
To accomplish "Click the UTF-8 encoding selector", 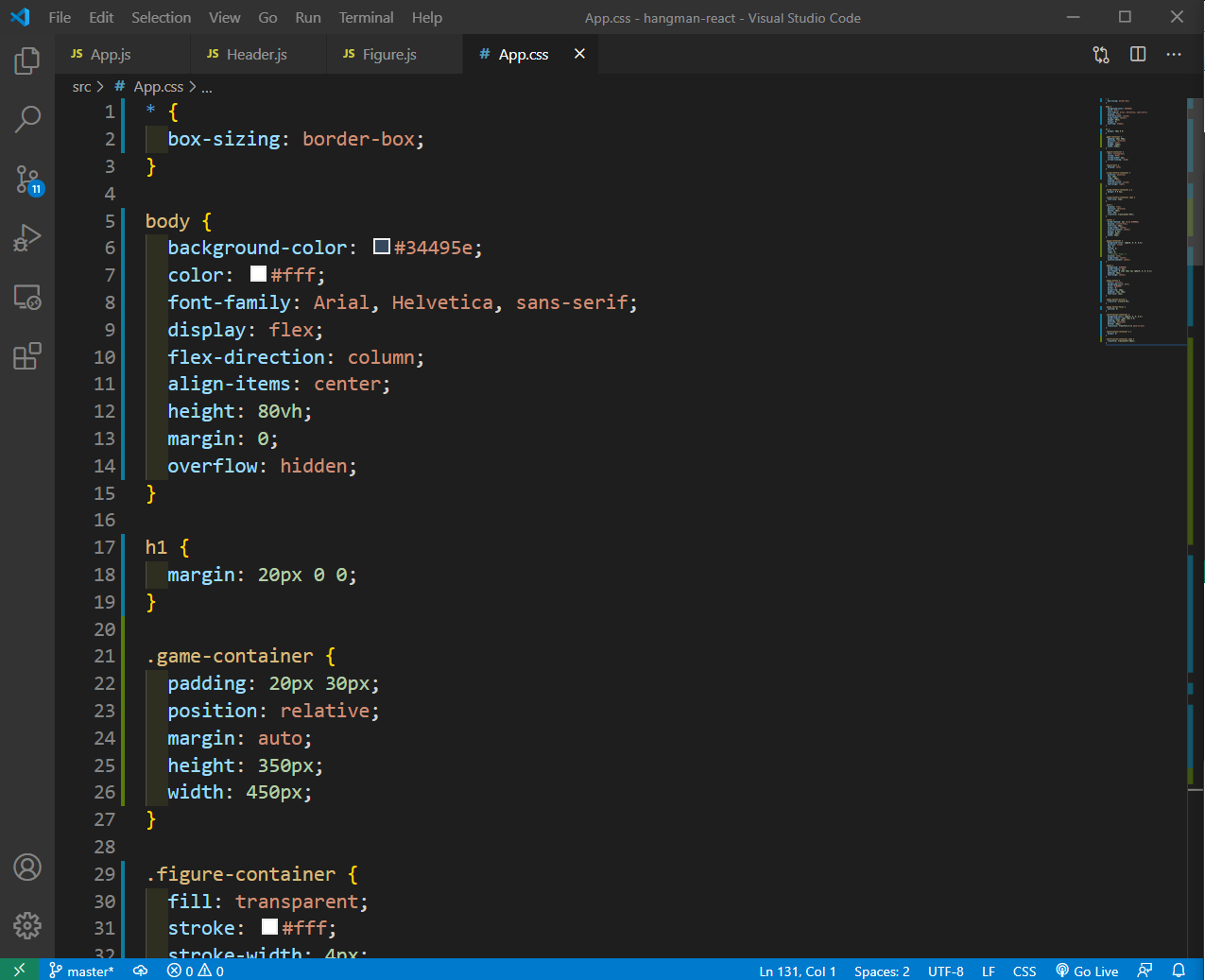I will pyautogui.click(x=946, y=971).
